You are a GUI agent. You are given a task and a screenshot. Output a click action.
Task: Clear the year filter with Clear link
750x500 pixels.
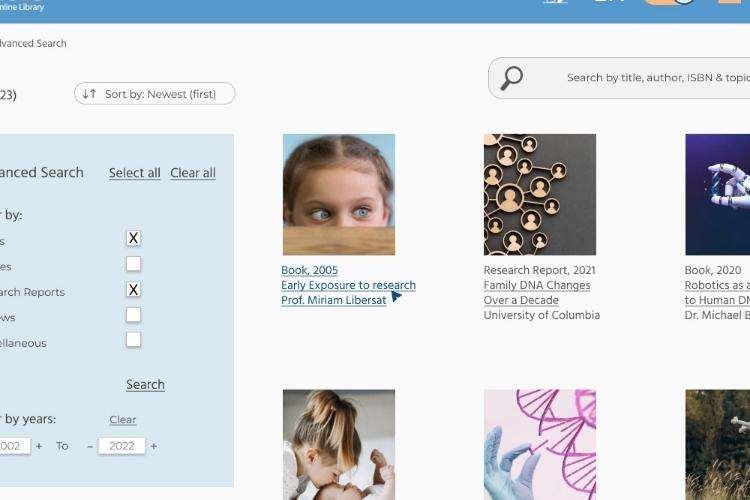click(x=122, y=420)
